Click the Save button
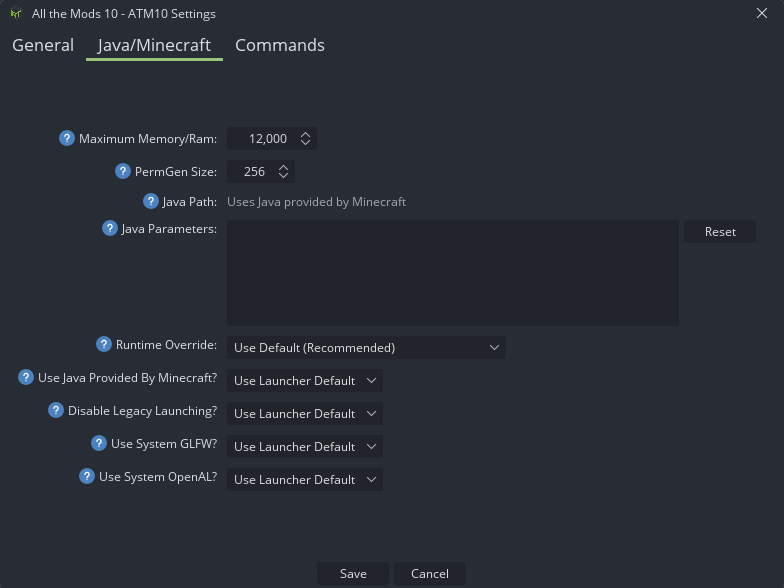Image resolution: width=784 pixels, height=588 pixels. [353, 574]
